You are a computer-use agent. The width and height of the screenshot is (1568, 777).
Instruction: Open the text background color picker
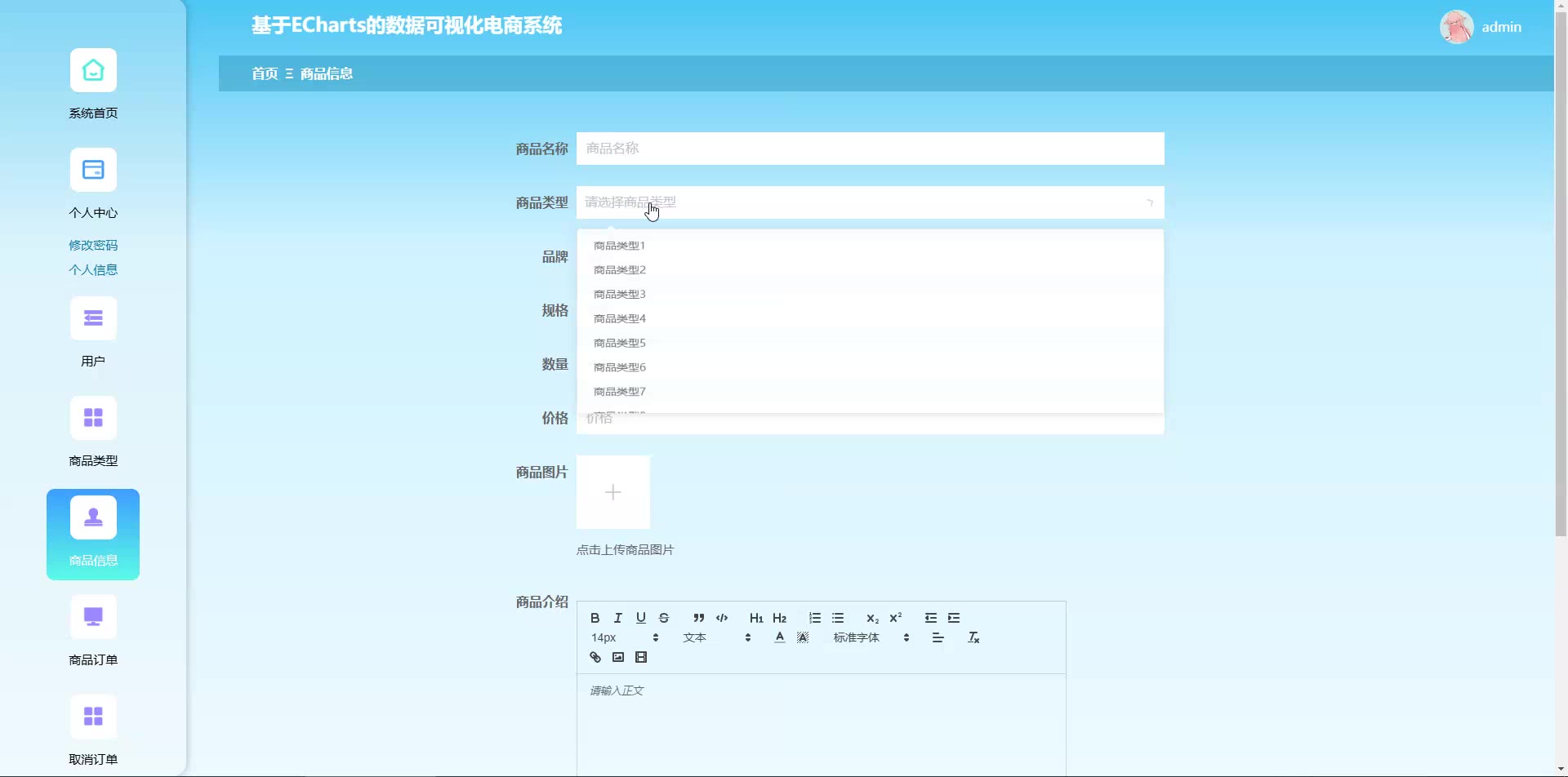click(803, 637)
